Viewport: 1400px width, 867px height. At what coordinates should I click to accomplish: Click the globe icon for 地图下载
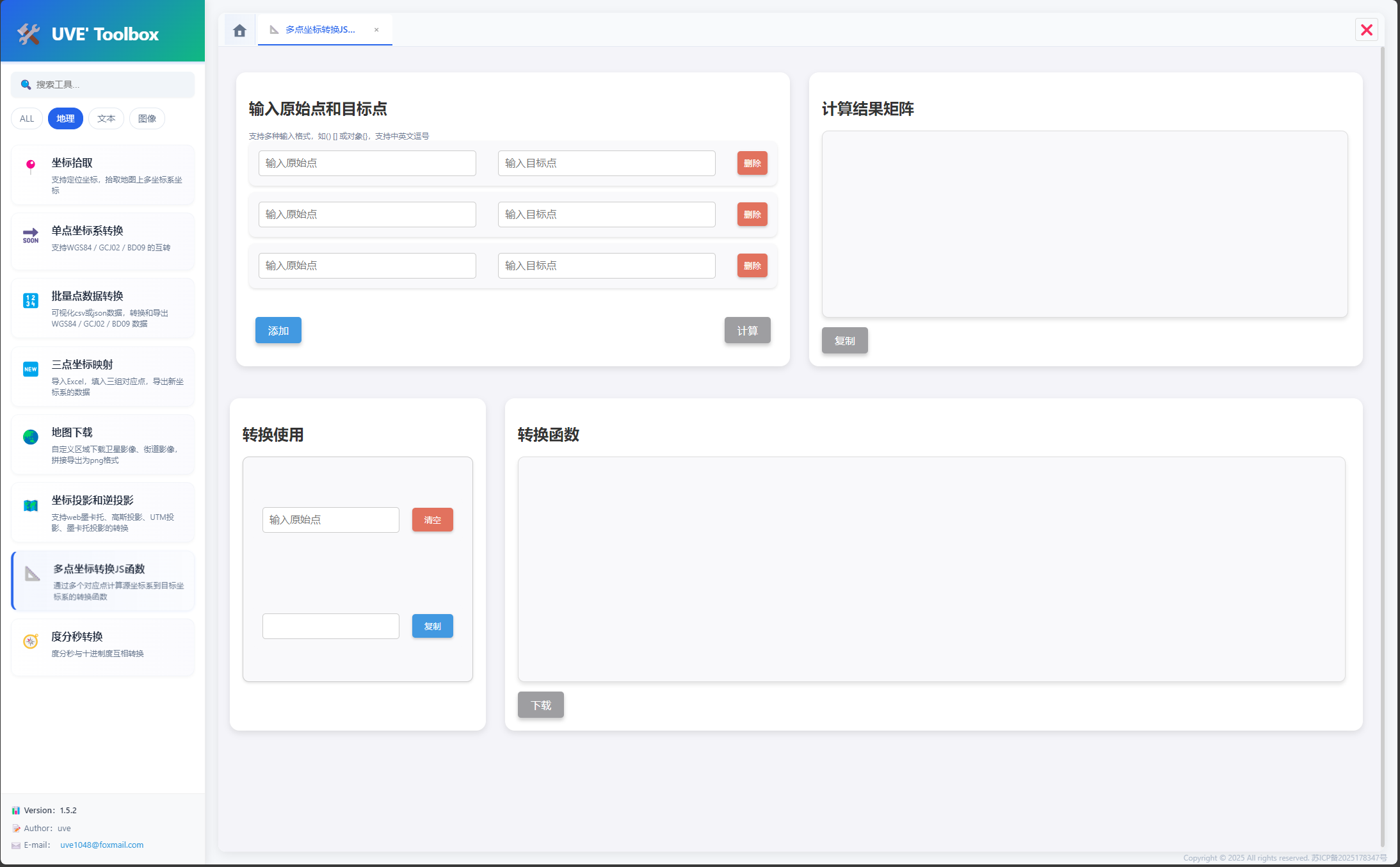pos(30,437)
